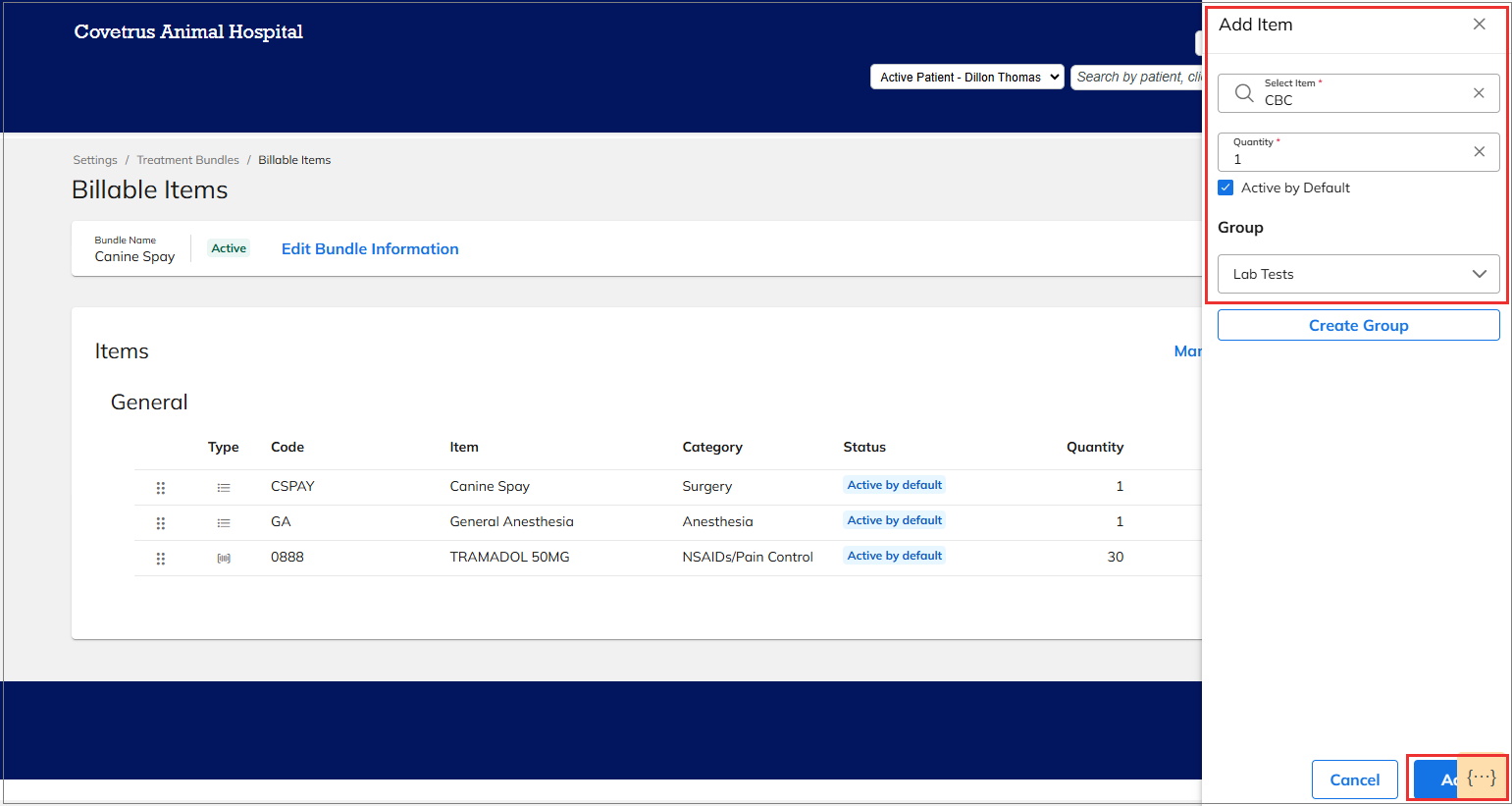Click the search magnifier in the Select Item field

point(1243,93)
